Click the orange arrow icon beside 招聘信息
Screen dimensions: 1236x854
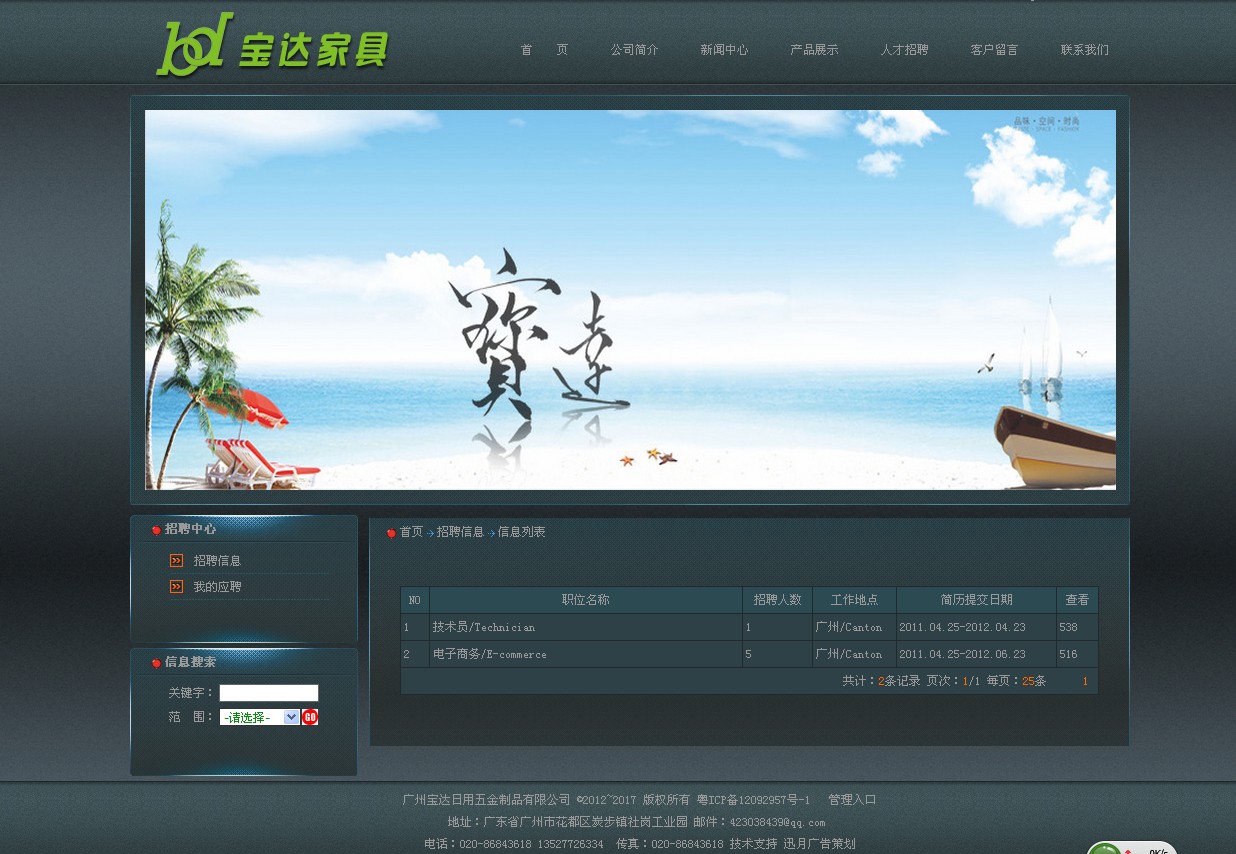pos(176,561)
